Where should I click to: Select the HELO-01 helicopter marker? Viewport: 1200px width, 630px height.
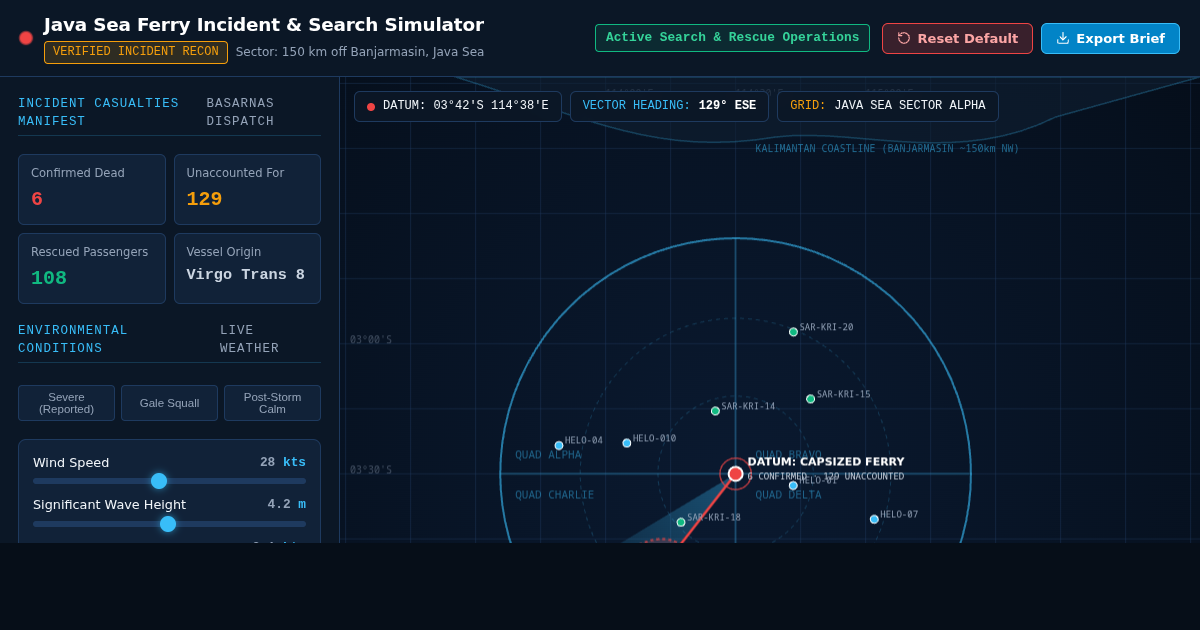793,486
